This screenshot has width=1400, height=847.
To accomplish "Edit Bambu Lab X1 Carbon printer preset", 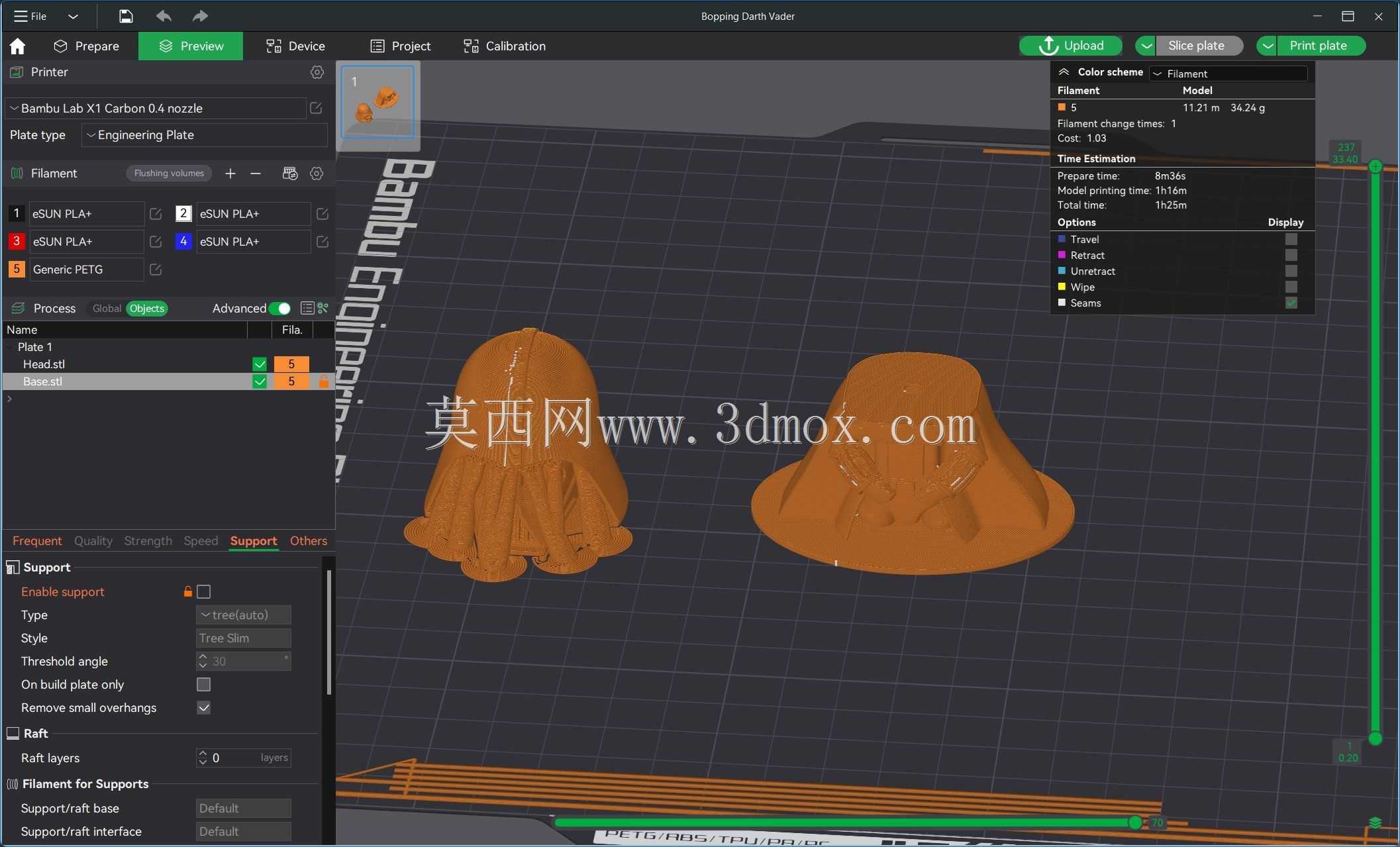I will pos(316,108).
